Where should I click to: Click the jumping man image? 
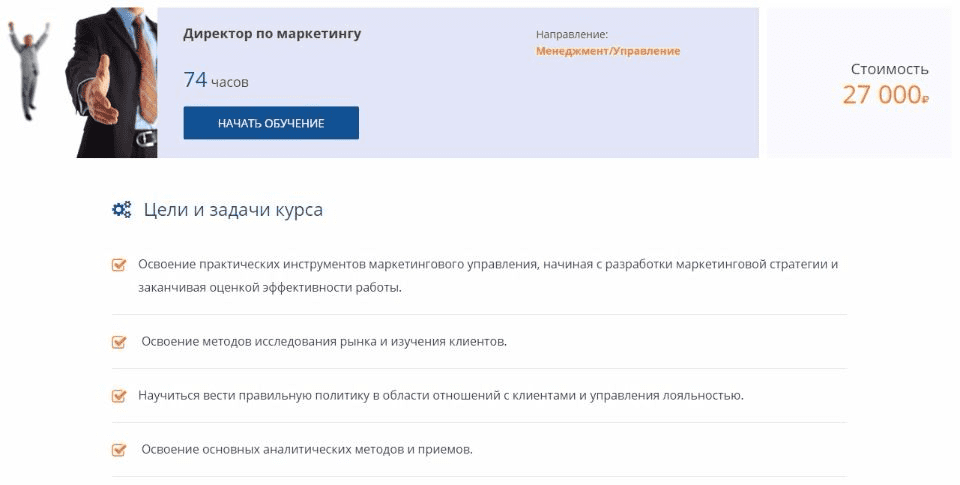(x=30, y=70)
